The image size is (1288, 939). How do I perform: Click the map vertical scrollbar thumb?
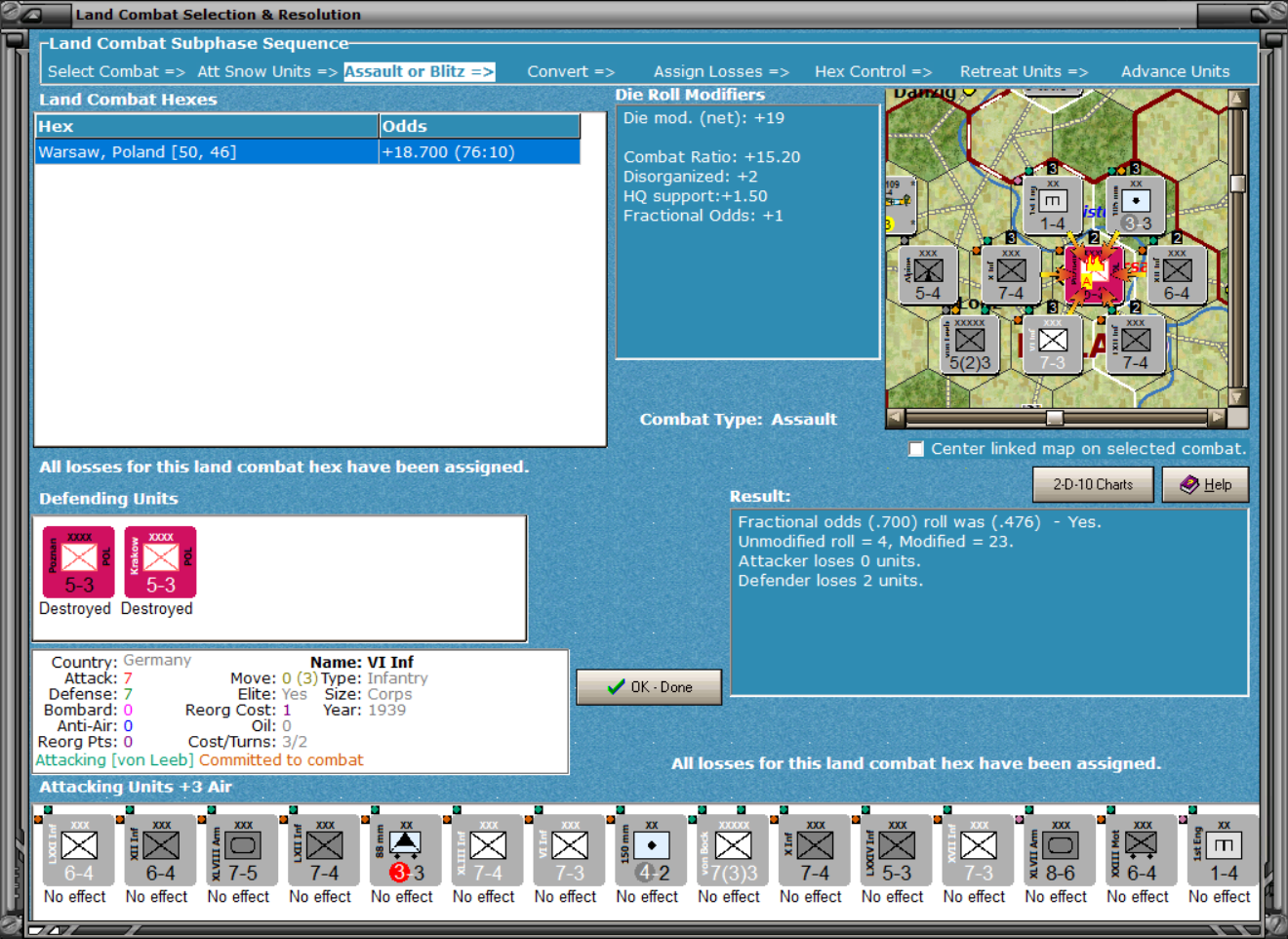tap(1238, 184)
